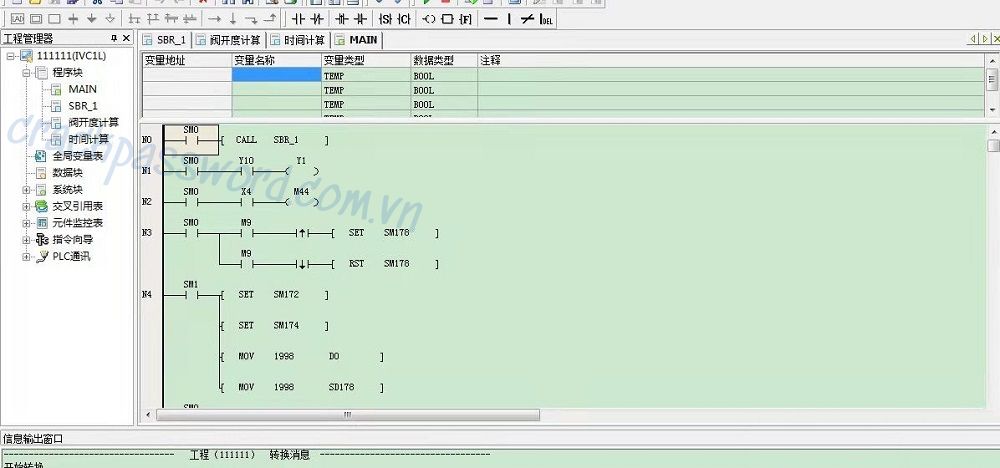Expand the PLC通讯 tree node
The height and width of the screenshot is (468, 1000).
pos(27,257)
